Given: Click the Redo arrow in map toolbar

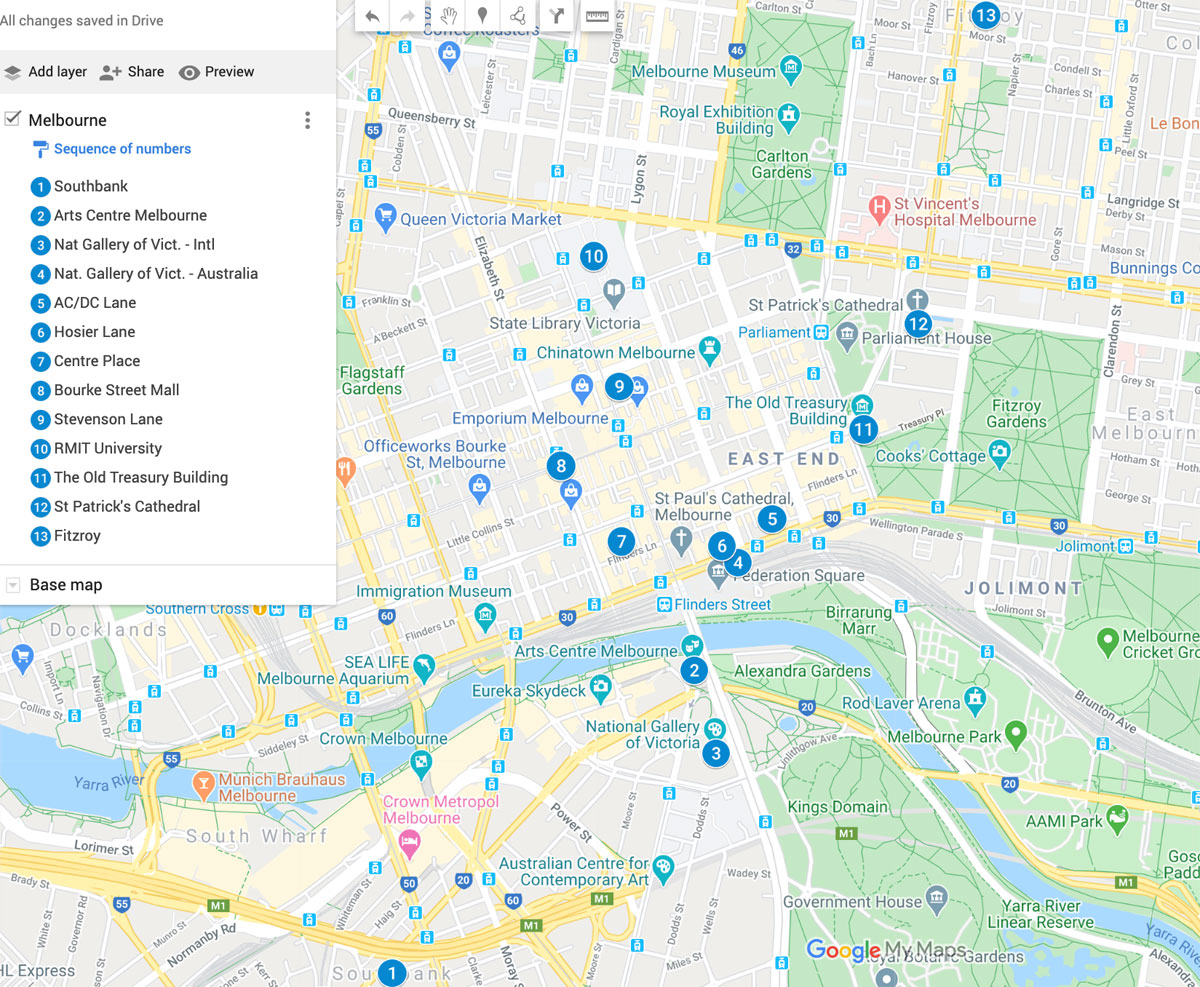Looking at the screenshot, I should [407, 15].
